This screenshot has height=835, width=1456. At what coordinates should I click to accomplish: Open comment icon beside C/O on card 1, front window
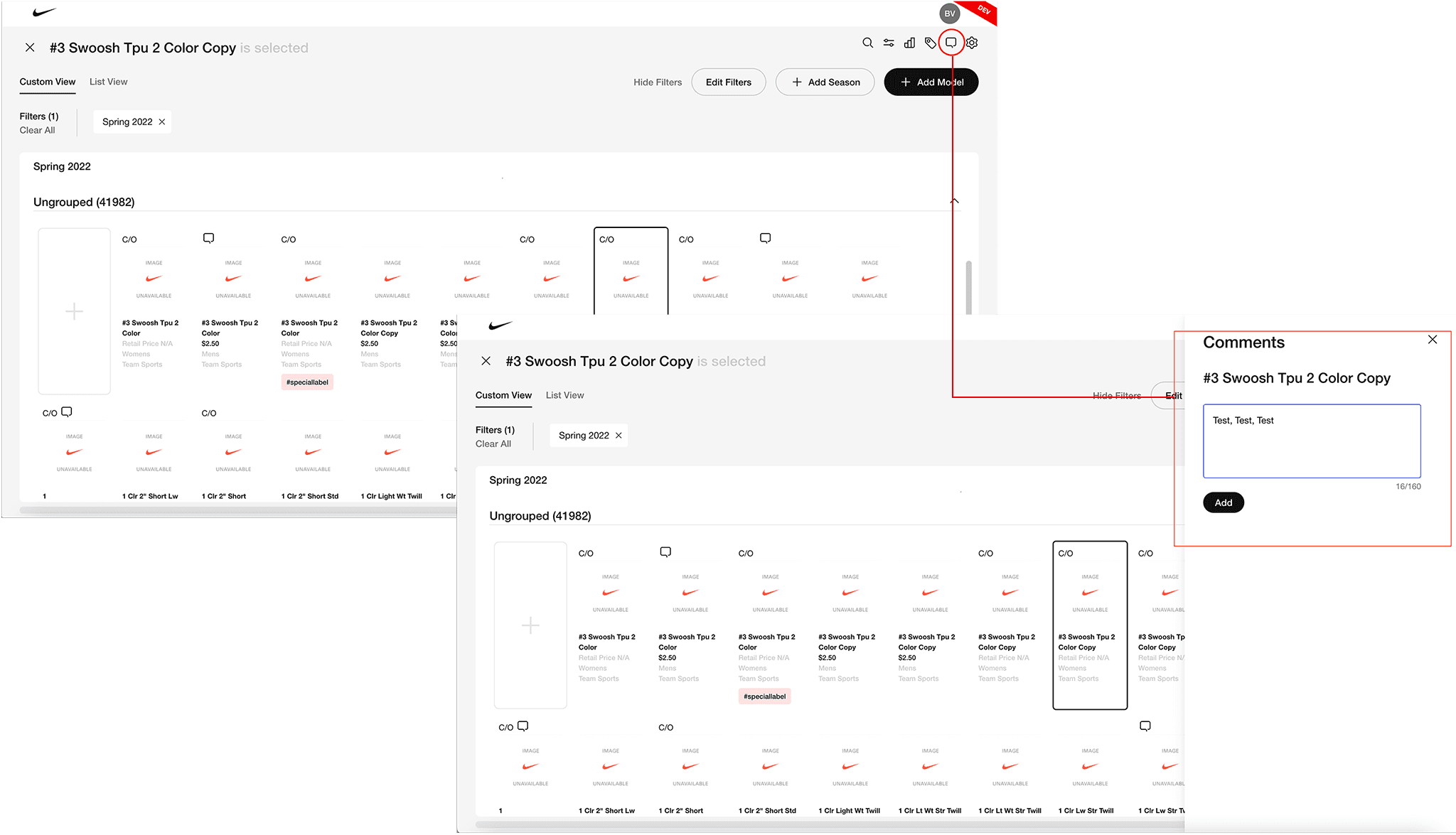[523, 726]
